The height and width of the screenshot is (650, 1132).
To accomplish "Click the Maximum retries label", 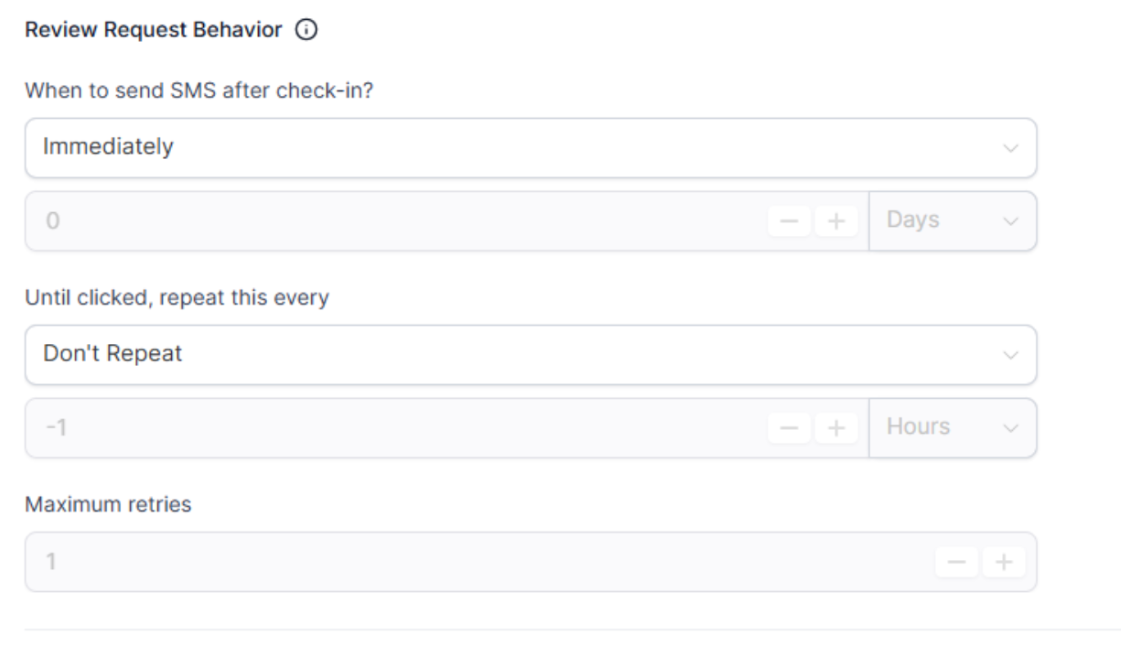I will [108, 504].
